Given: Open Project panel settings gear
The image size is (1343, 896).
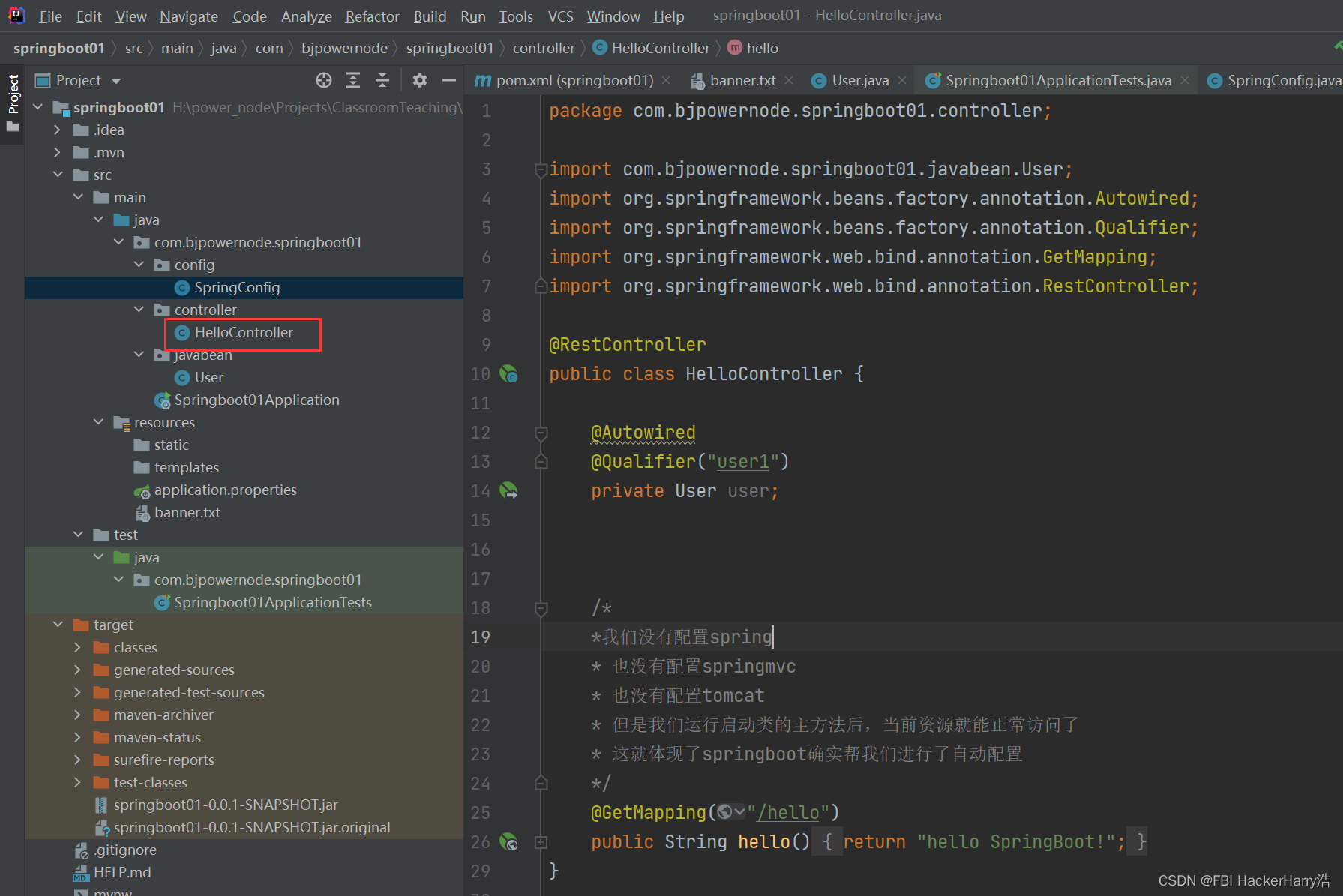Looking at the screenshot, I should 420,80.
